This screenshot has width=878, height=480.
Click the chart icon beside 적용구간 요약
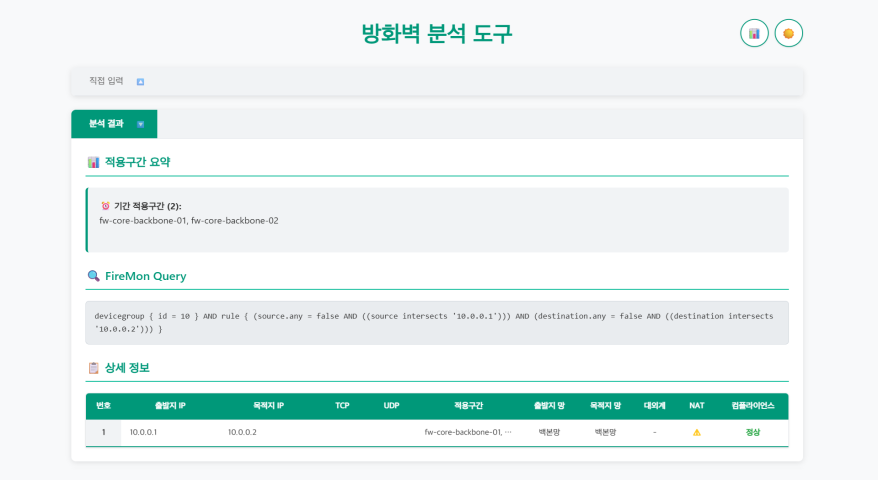(93, 162)
